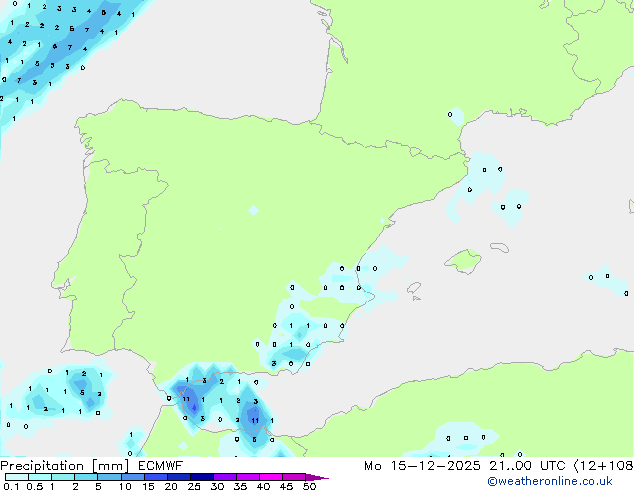634x490 pixels.
Task: Click the '10' legend scale label
Action: [125, 486]
